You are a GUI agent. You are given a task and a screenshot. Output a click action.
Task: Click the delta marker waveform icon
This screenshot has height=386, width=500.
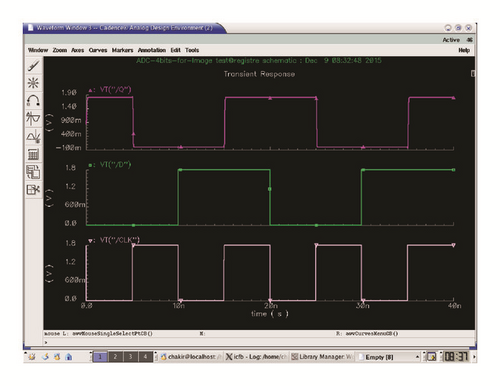click(33, 136)
